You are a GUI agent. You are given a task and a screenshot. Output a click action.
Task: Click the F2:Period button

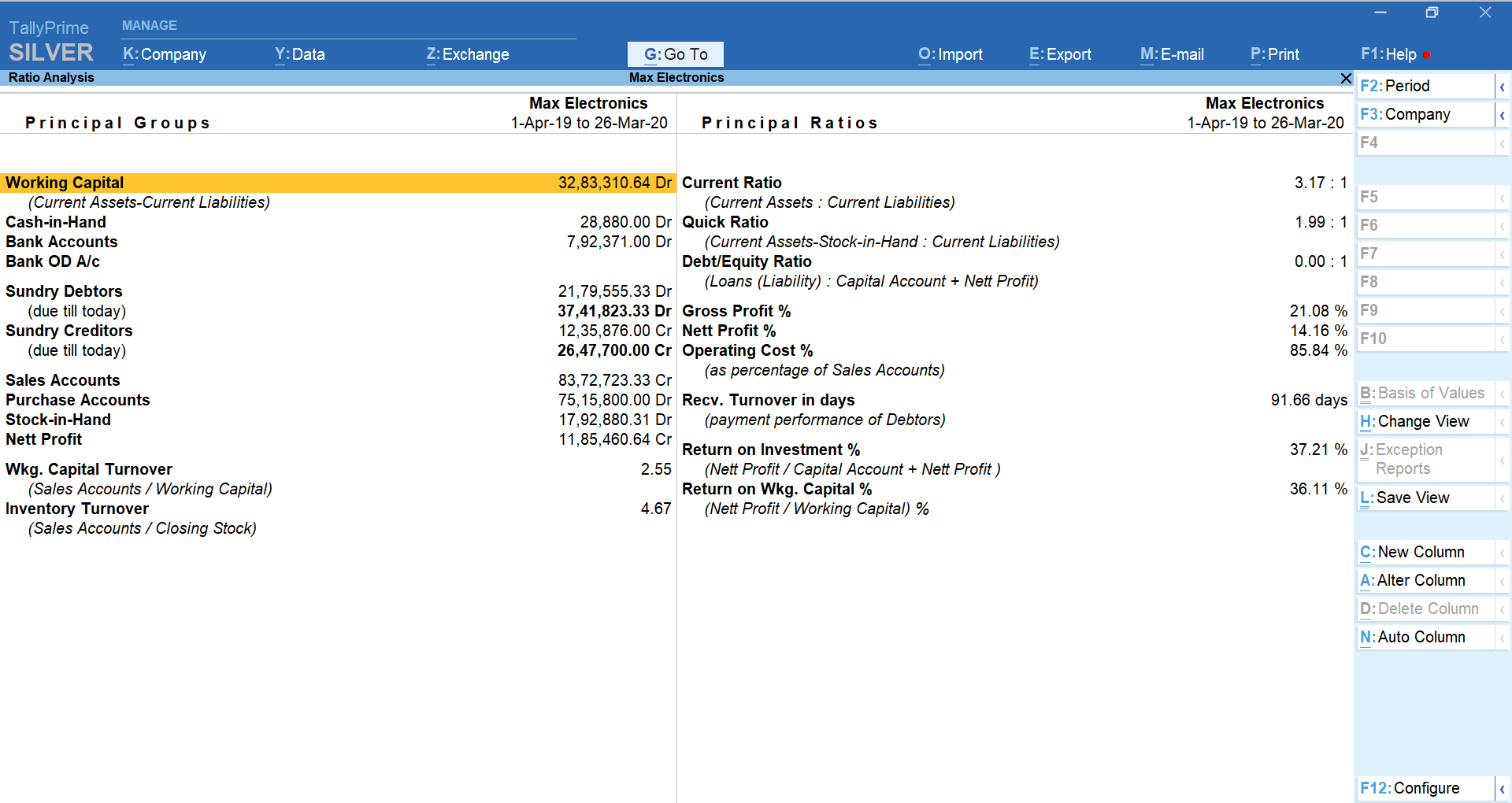point(1426,87)
